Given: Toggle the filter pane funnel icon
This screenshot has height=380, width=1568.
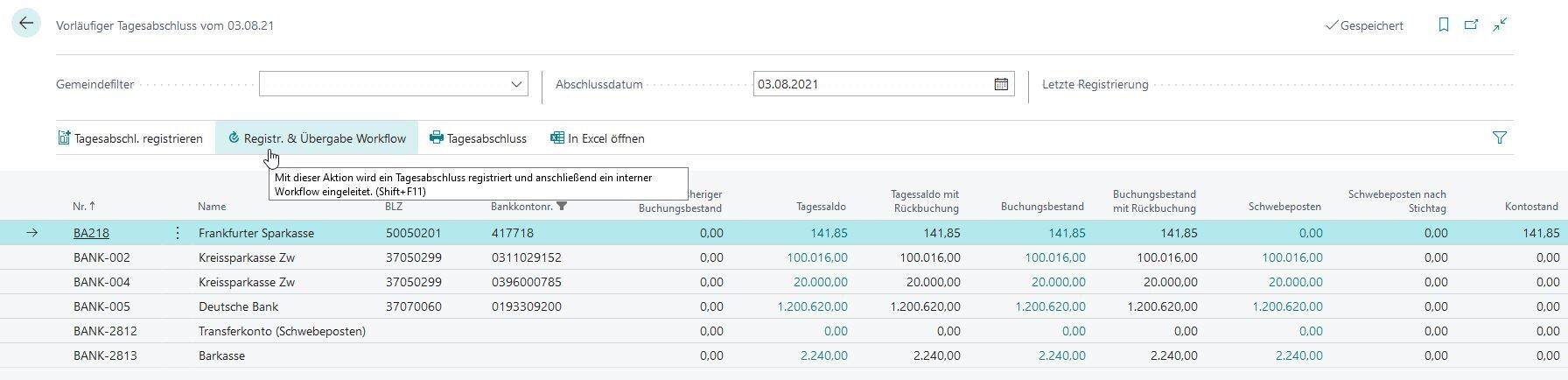Looking at the screenshot, I should coord(1500,138).
